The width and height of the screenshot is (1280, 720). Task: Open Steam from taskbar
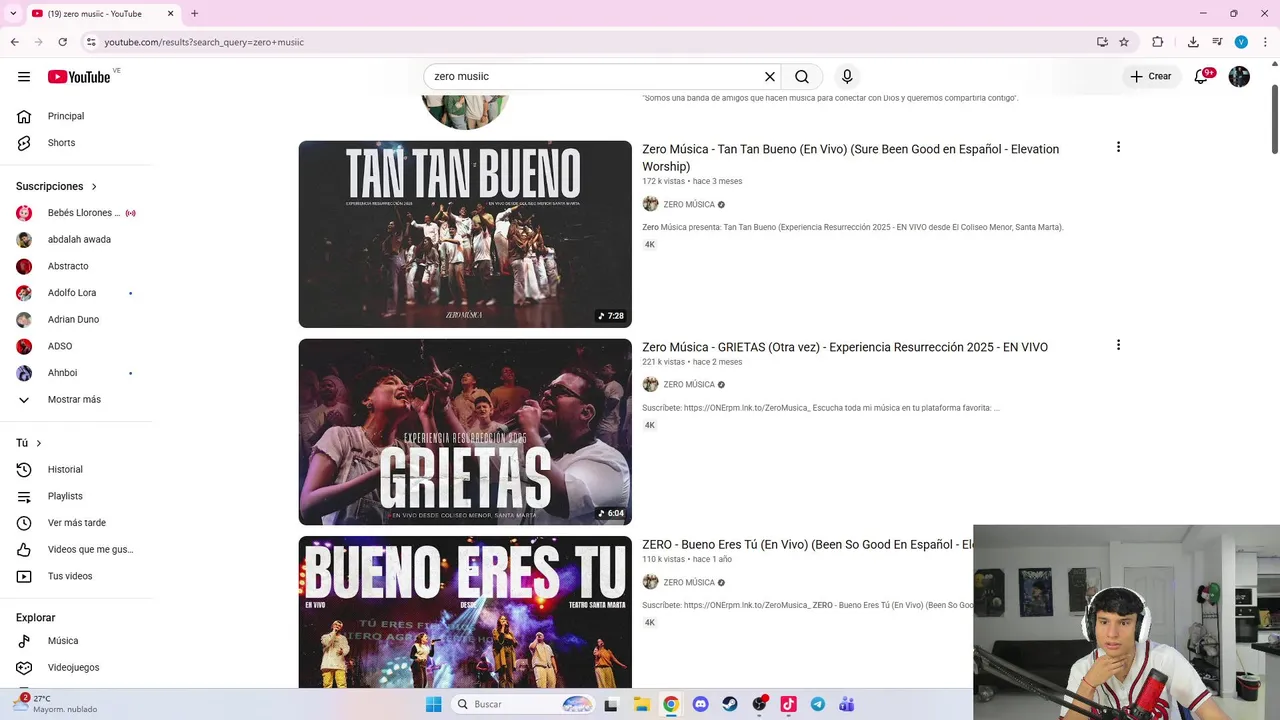(730, 704)
